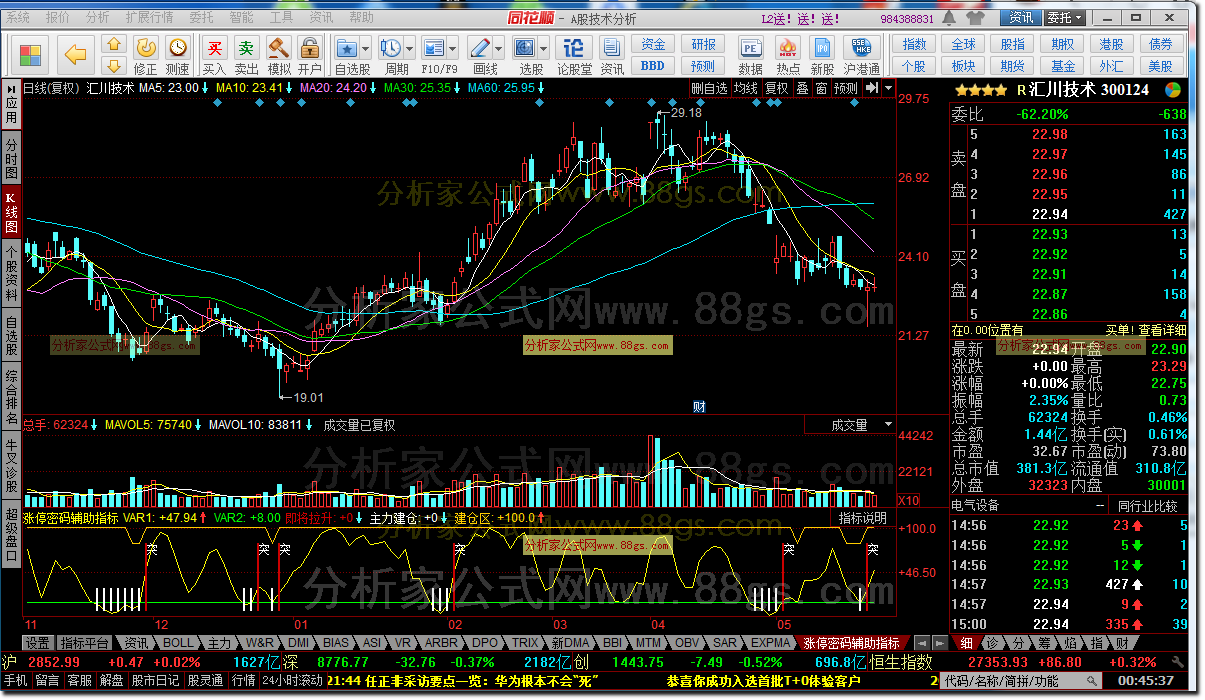Select the 画线 drawing pencil tool
The image size is (1205, 700).
tap(479, 47)
